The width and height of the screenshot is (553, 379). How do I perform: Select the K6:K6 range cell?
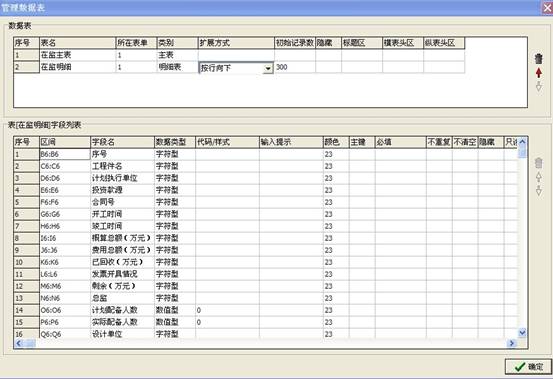(65, 262)
